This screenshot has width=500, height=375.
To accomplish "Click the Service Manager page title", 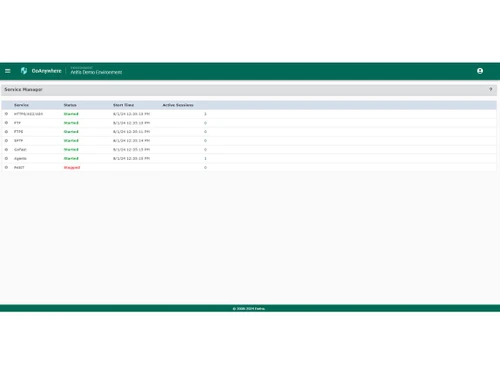I will pos(23,89).
